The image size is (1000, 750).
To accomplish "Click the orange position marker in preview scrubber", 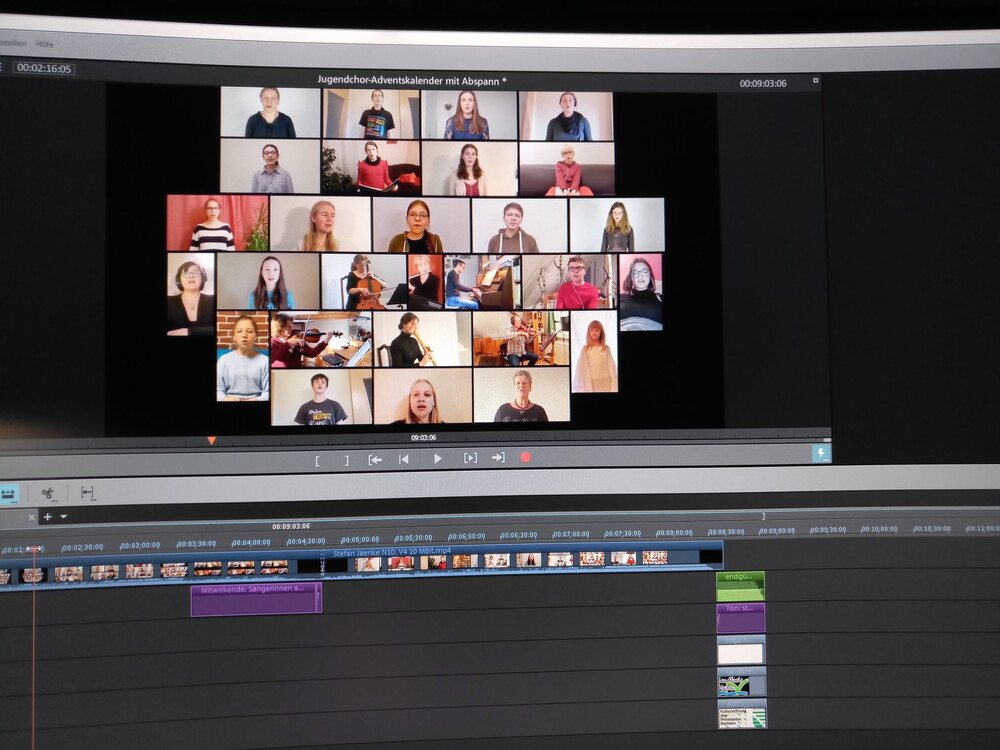I will [211, 440].
